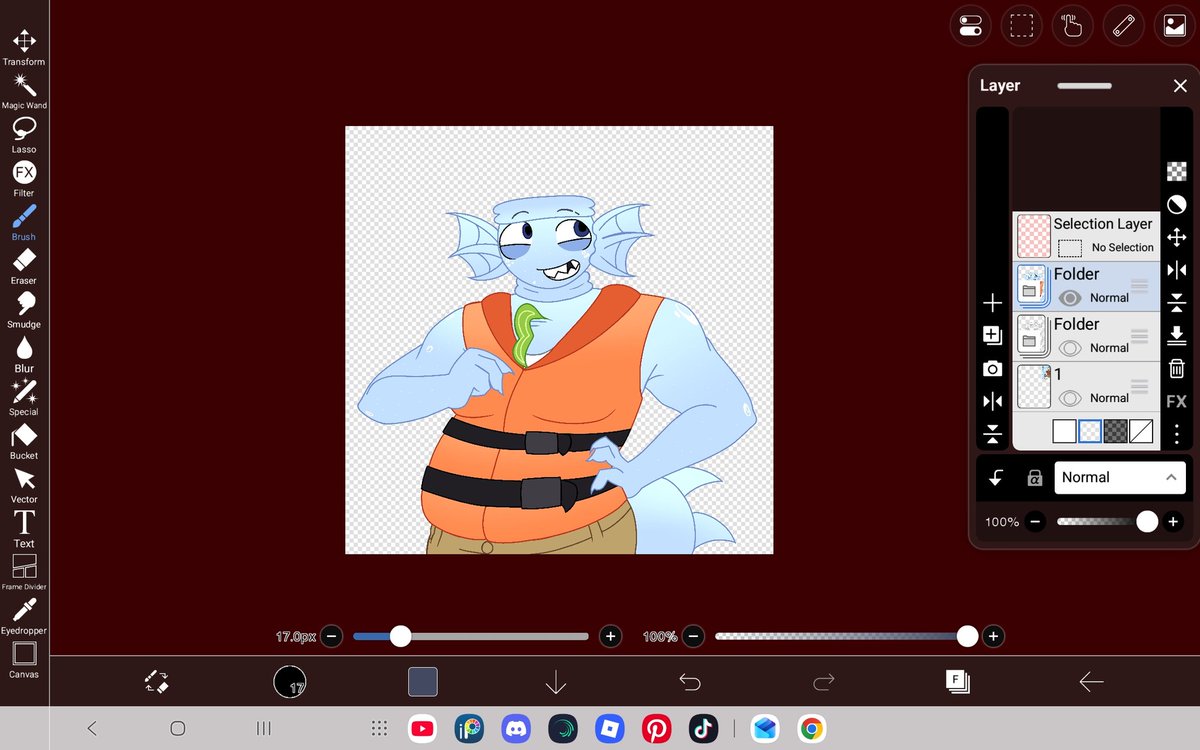Open the selection area dashed-square icon
The width and height of the screenshot is (1200, 750).
[x=1021, y=26]
